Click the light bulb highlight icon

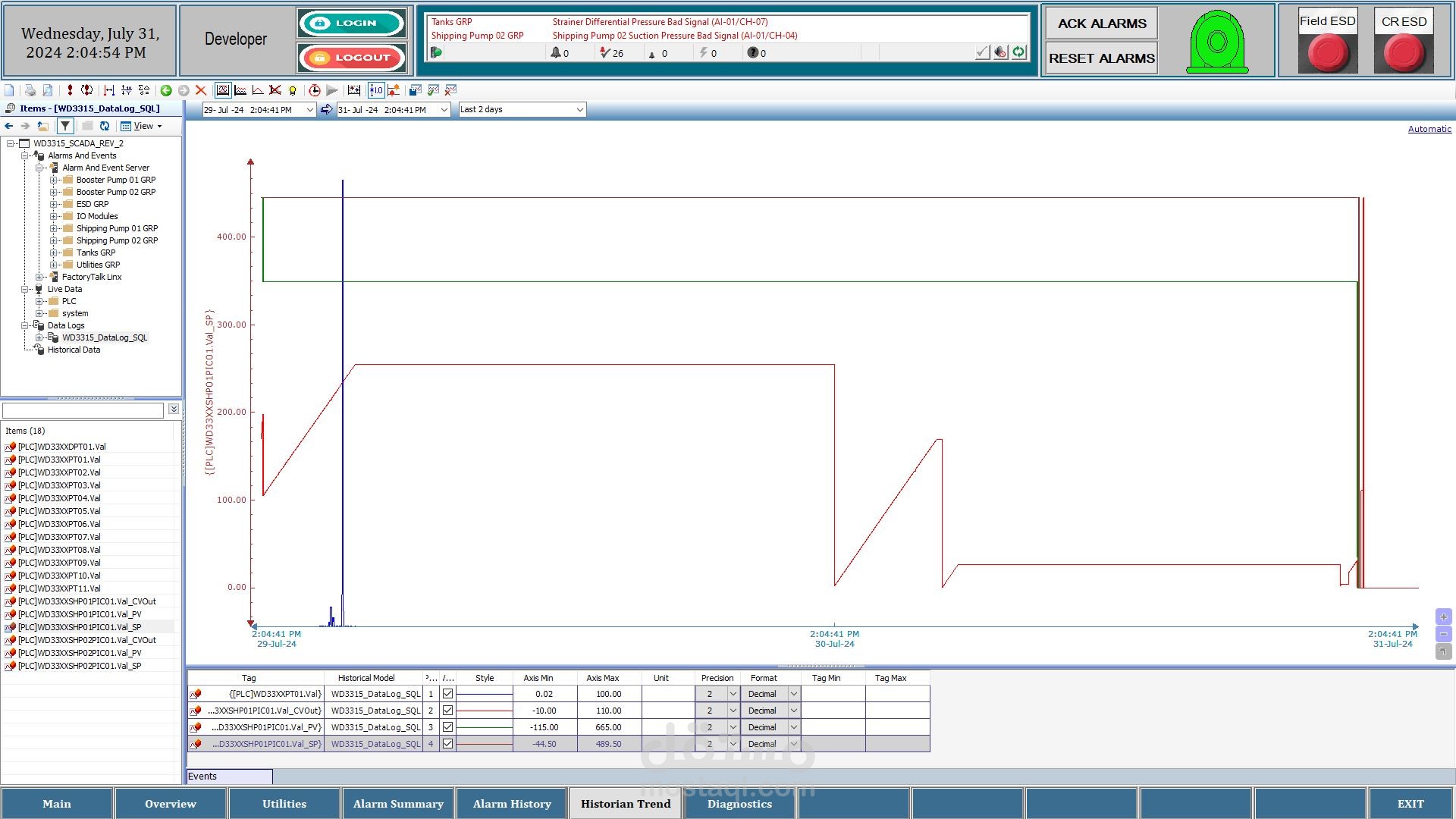[x=293, y=90]
